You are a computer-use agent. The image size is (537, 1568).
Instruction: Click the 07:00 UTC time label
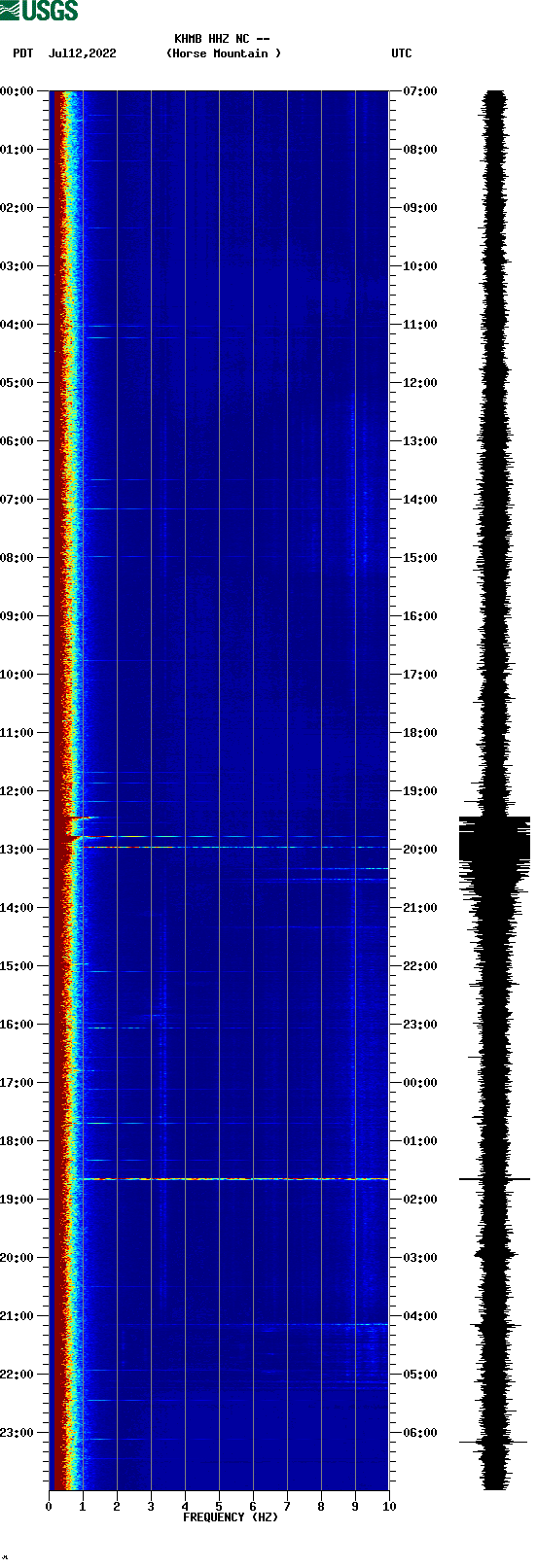[x=420, y=91]
